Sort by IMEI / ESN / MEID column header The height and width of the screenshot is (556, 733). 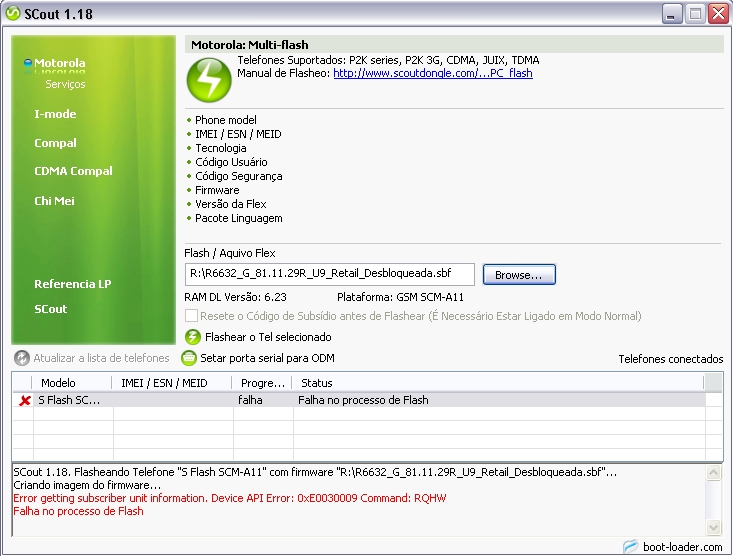click(172, 383)
